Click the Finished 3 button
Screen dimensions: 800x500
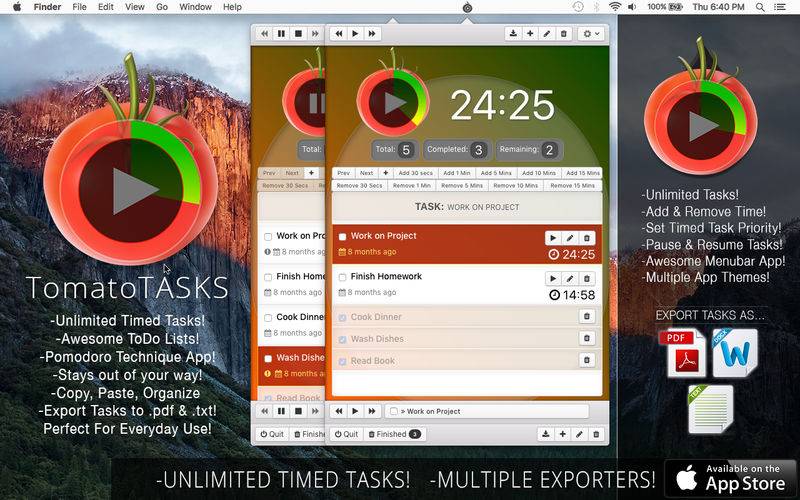(394, 434)
